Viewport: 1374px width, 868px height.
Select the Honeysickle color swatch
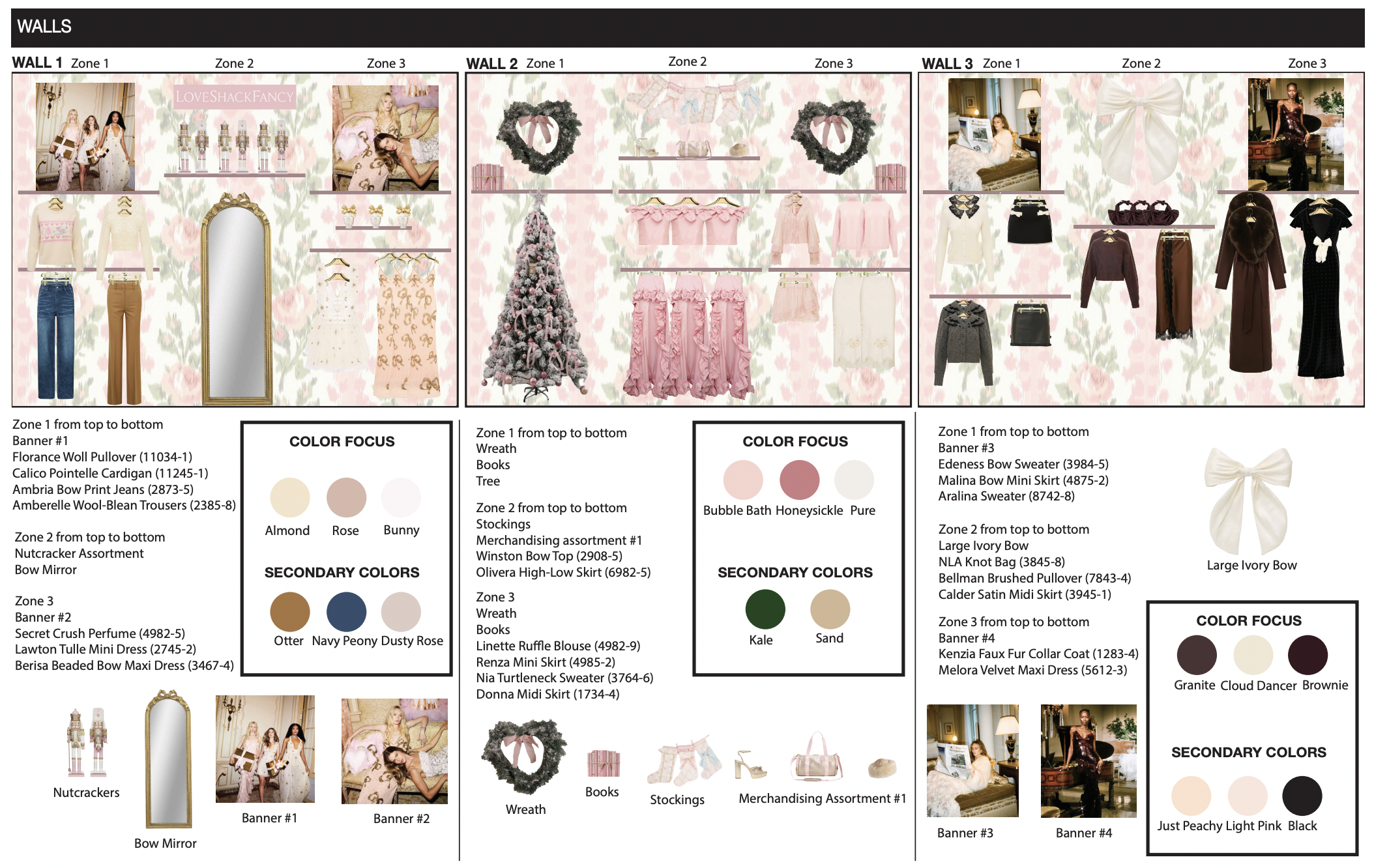[799, 480]
